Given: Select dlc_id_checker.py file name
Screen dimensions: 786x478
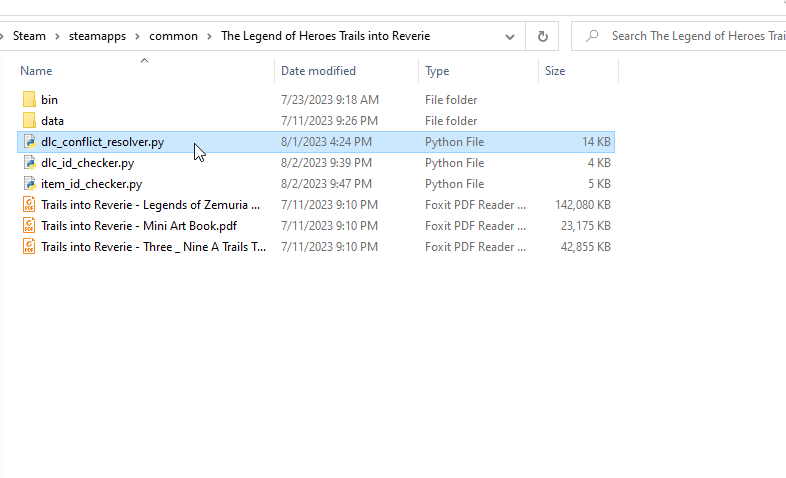Looking at the screenshot, I should (88, 163).
